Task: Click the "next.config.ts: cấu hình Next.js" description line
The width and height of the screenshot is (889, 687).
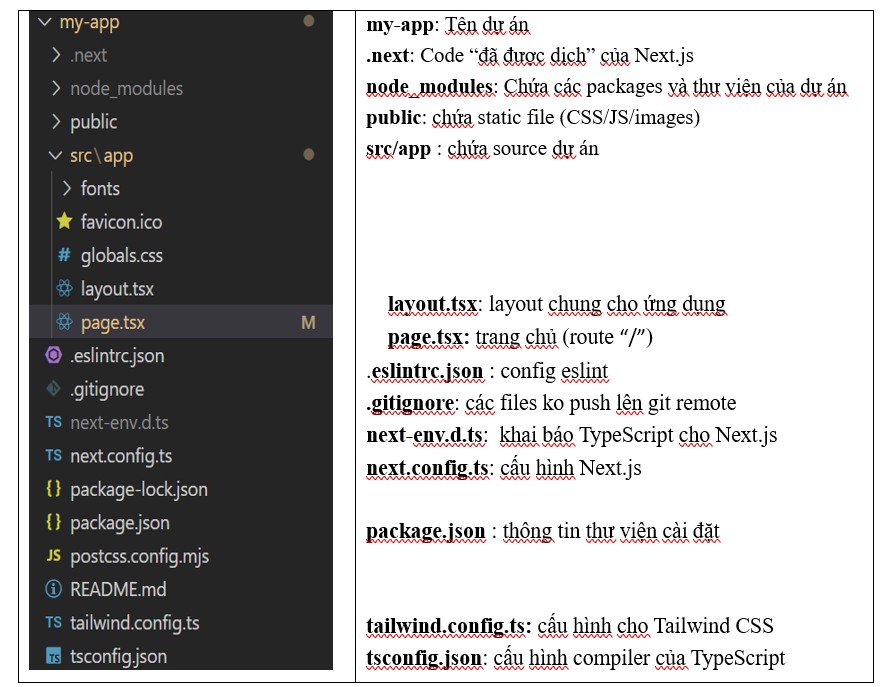Action: [x=503, y=468]
